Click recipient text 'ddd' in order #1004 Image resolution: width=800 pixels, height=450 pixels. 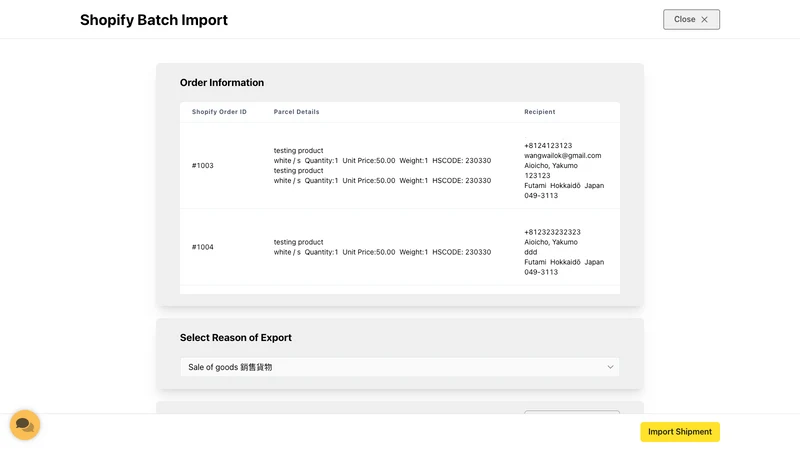[x=531, y=252]
